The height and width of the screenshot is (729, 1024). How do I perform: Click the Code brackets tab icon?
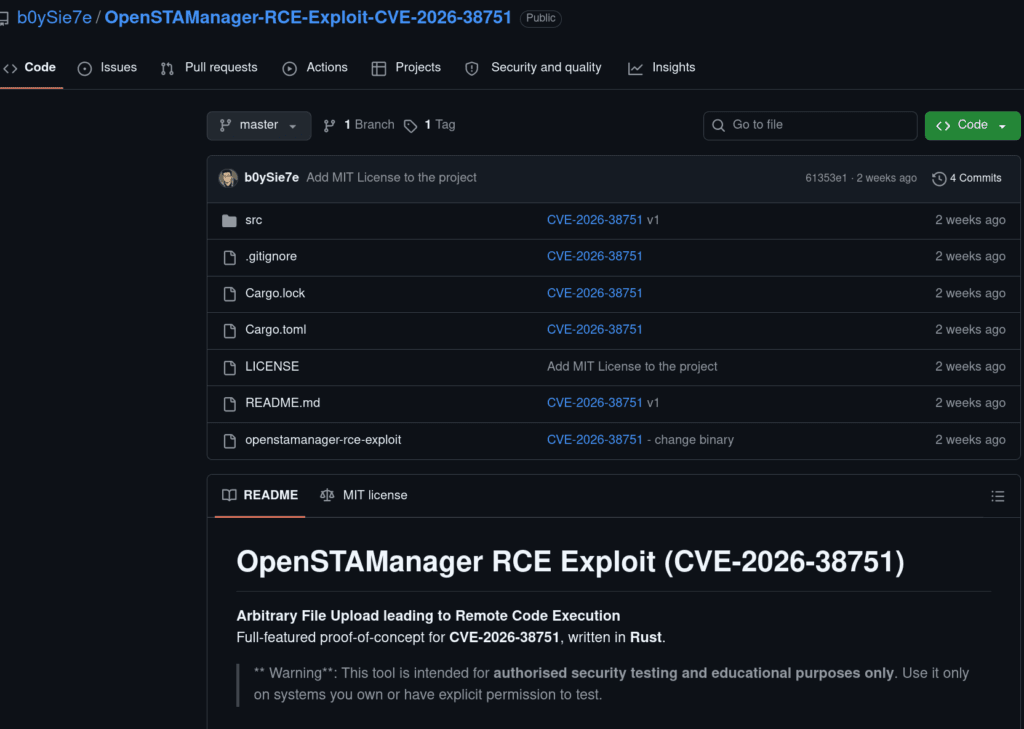click(10, 68)
